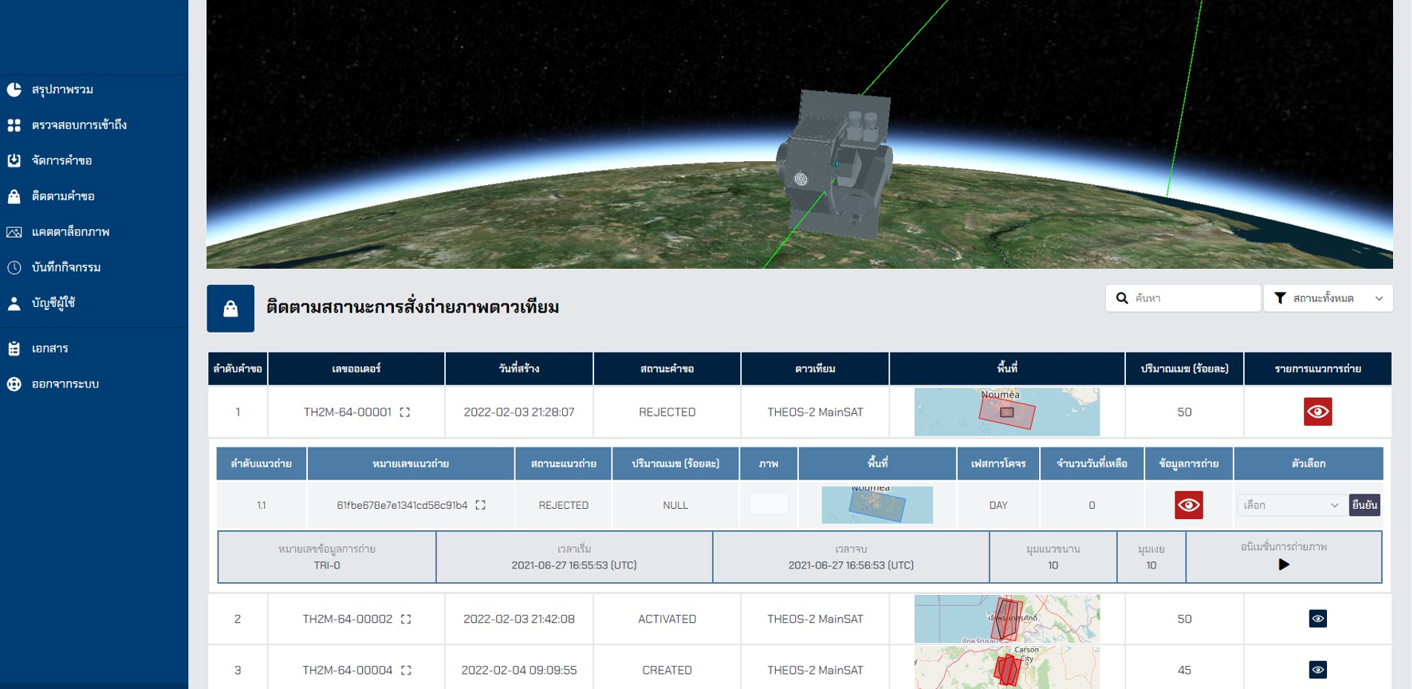The width and height of the screenshot is (1412, 689).
Task: Select the สรุปภาพรวม overview icon in sidebar
Action: (13, 89)
